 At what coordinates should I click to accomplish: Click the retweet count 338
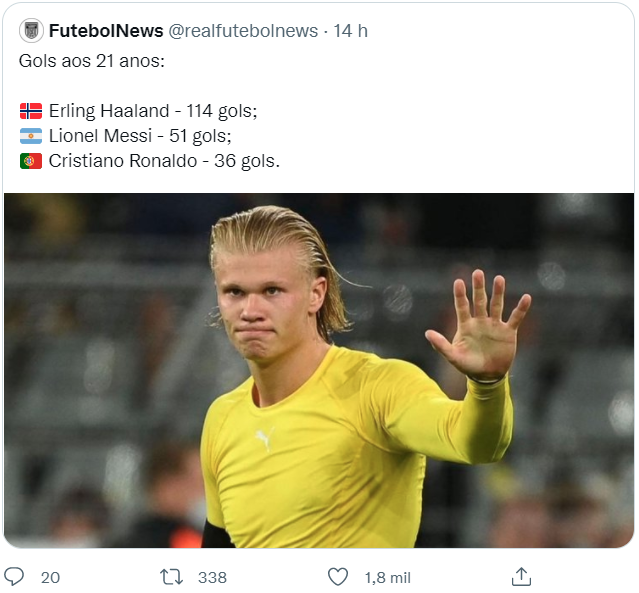tap(212, 577)
